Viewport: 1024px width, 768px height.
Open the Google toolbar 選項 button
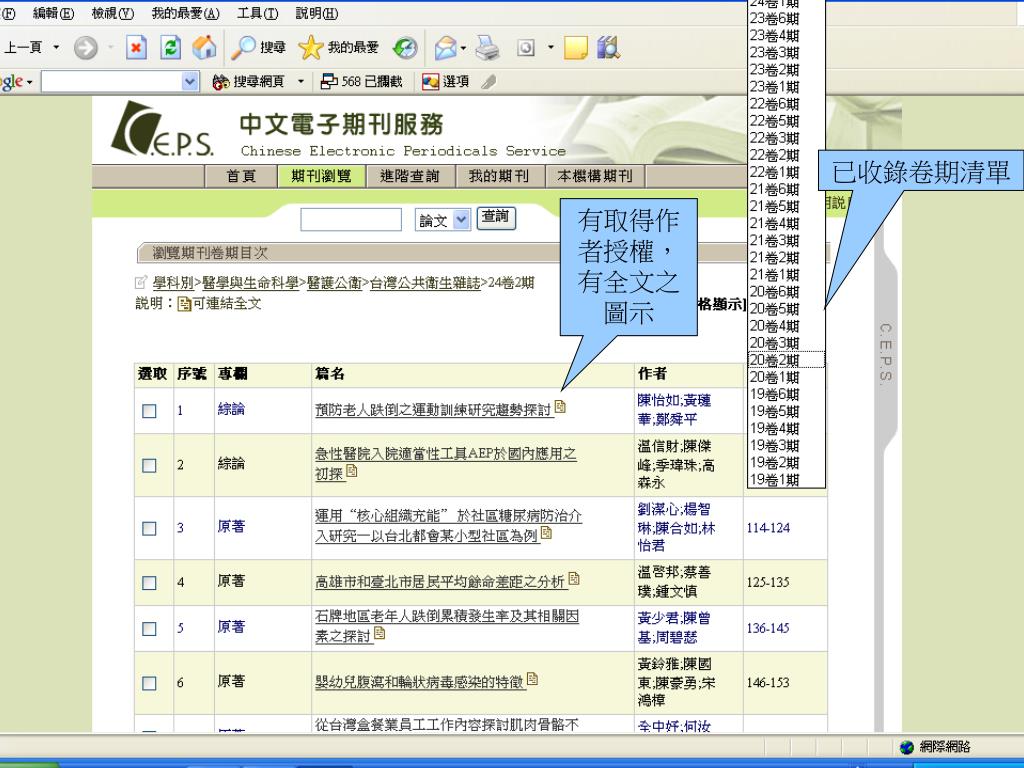[x=446, y=82]
